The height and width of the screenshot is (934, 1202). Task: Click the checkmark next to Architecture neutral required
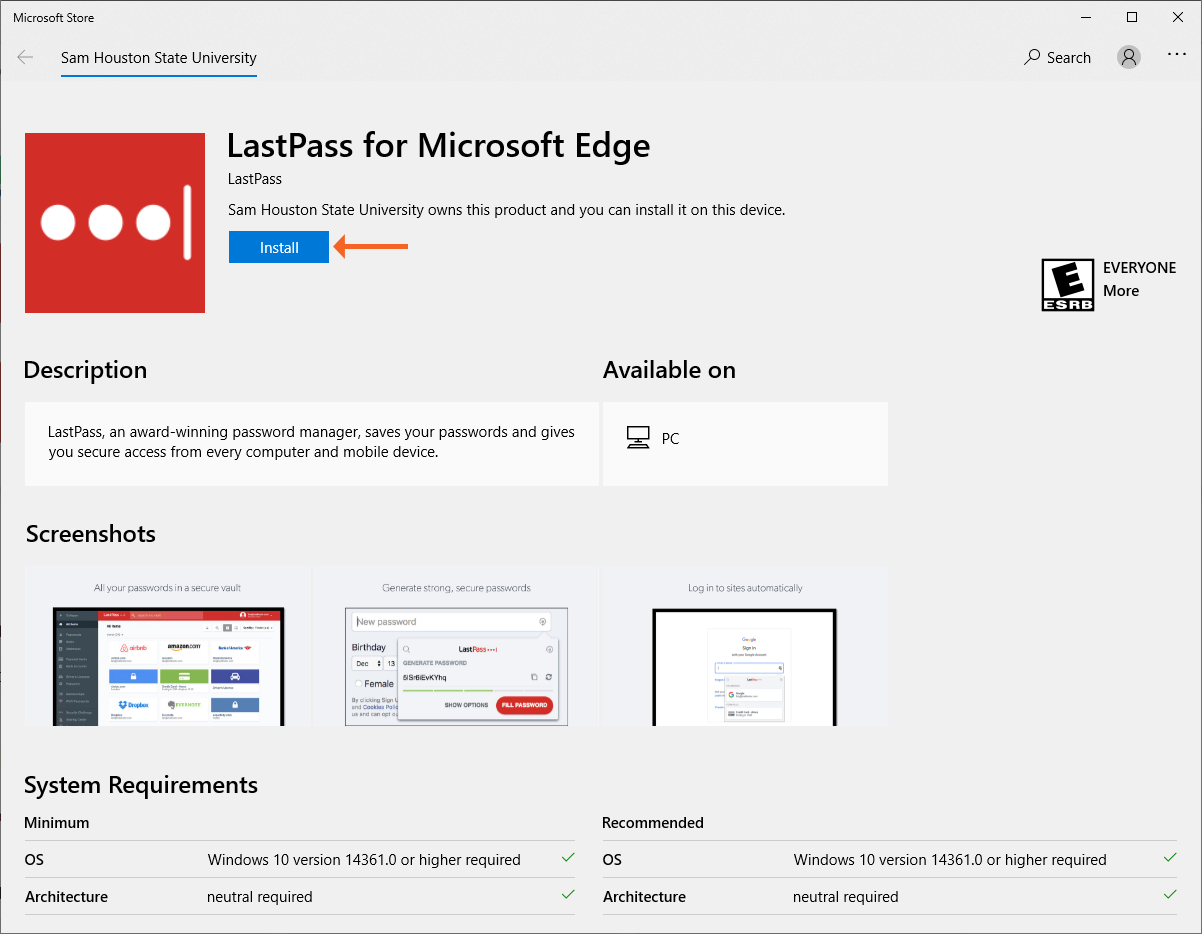pos(568,894)
